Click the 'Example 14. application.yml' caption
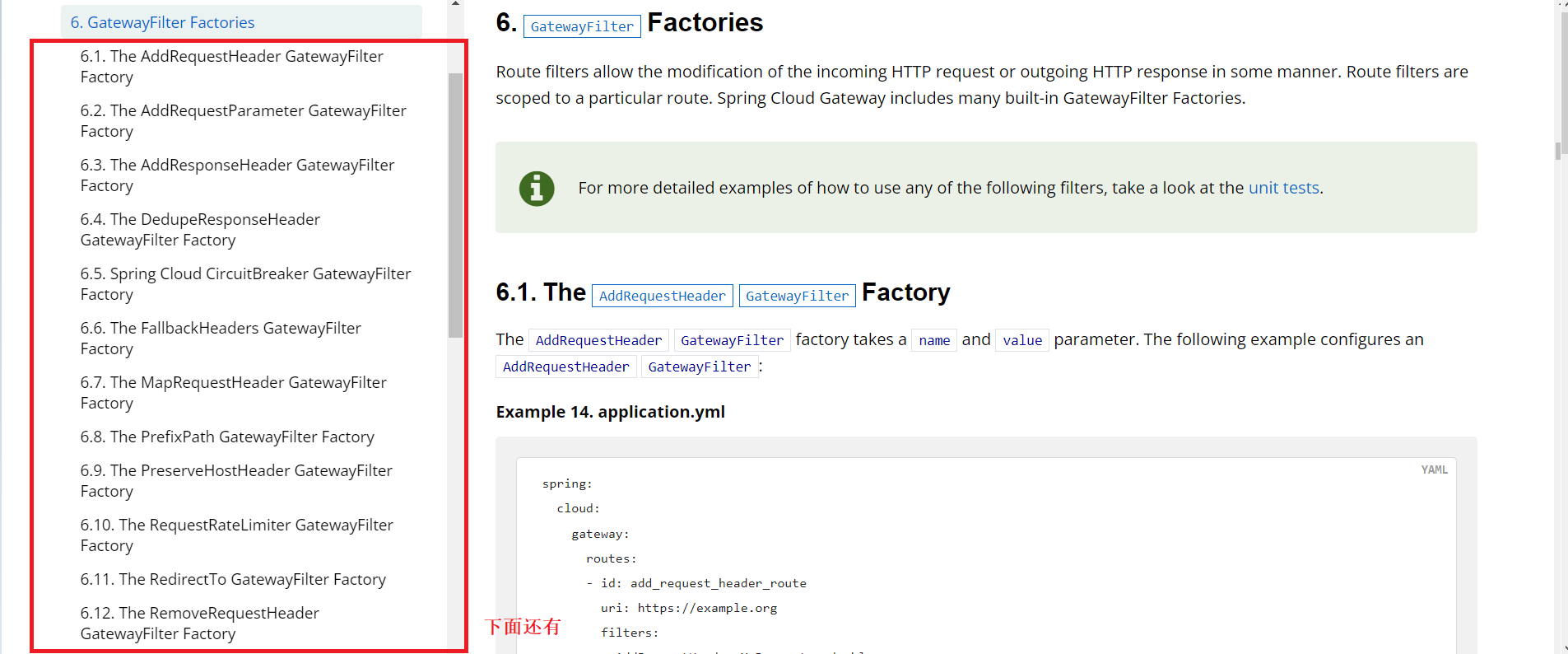The width and height of the screenshot is (1568, 654). (610, 412)
